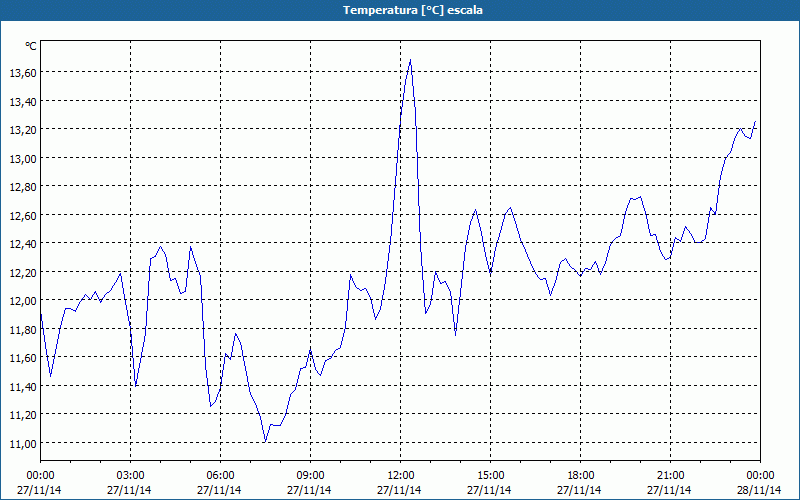Click the 12,20 y-axis label
Viewport: 800px width, 500px height.
pyautogui.click(x=23, y=272)
